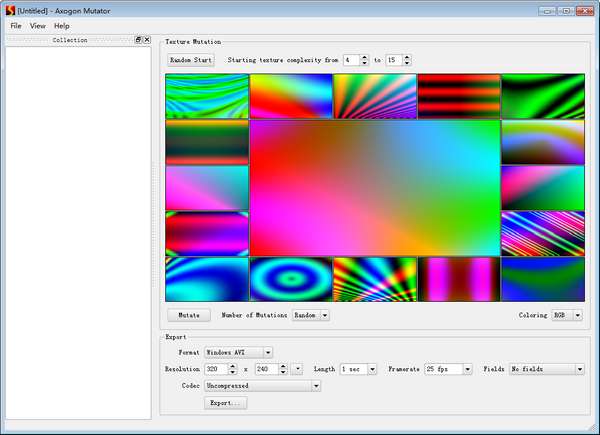This screenshot has width=600, height=435.
Task: Open the File menu
Action: pyautogui.click(x=15, y=25)
